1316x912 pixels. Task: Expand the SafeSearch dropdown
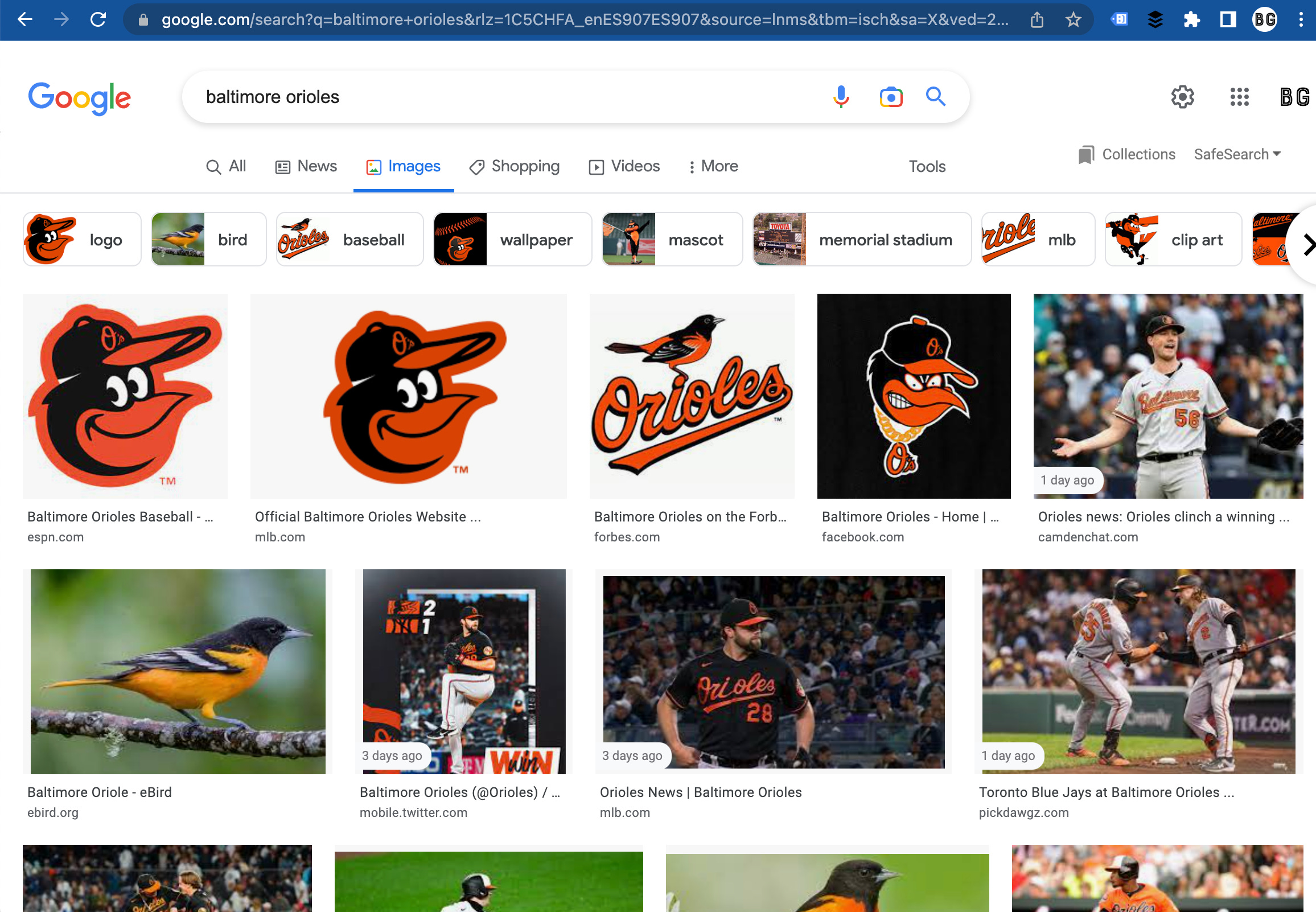point(1237,154)
